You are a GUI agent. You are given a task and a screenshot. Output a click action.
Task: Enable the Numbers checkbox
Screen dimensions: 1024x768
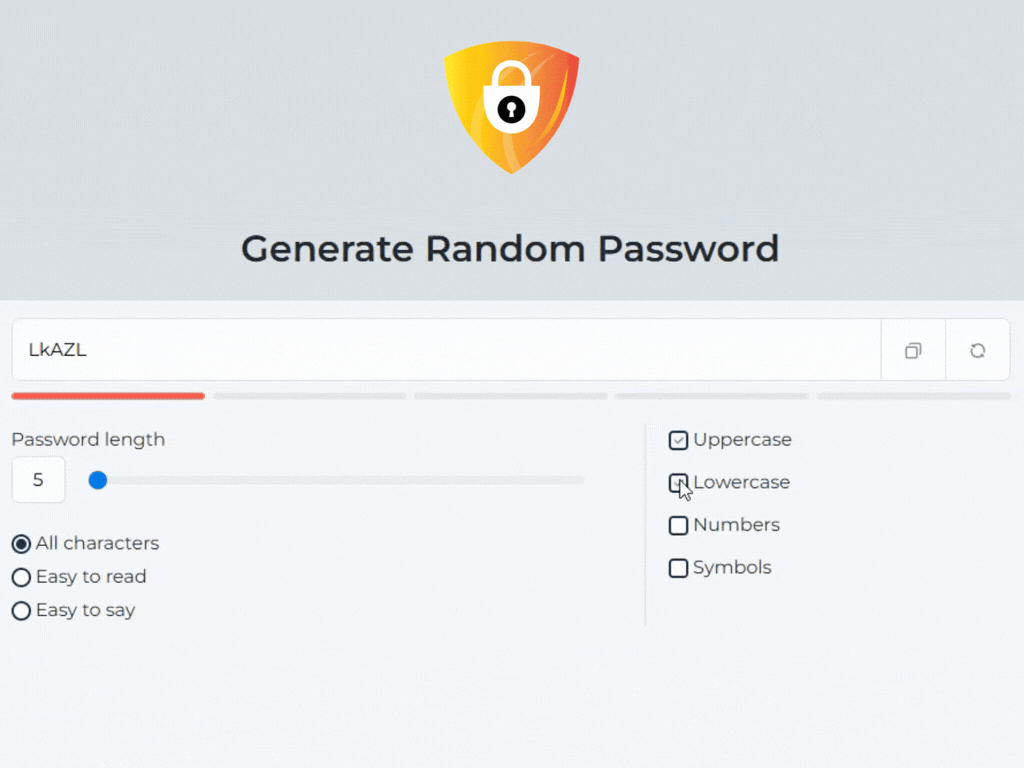(678, 525)
